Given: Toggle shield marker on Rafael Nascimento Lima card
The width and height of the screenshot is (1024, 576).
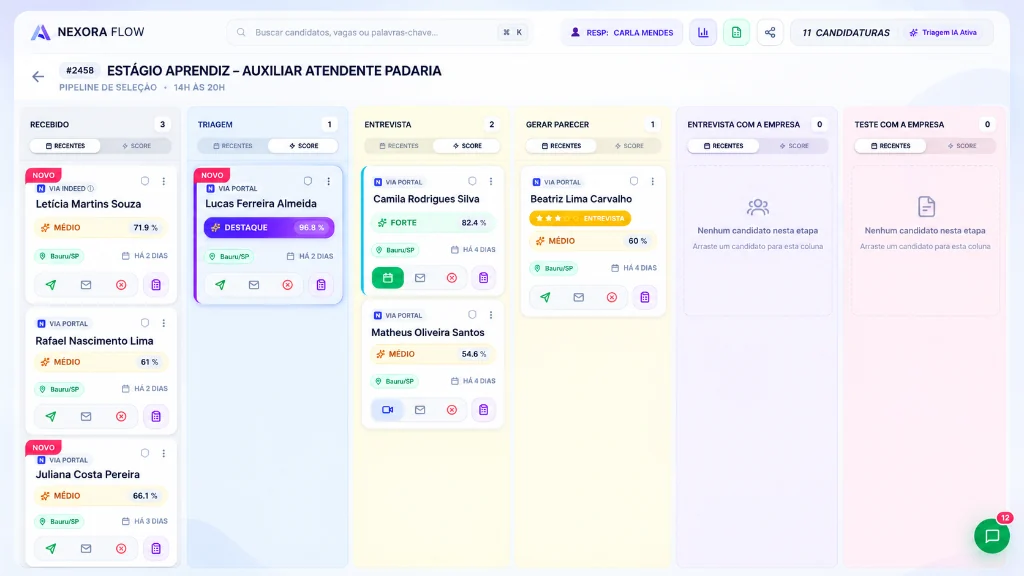Looking at the screenshot, I should pyautogui.click(x=145, y=323).
